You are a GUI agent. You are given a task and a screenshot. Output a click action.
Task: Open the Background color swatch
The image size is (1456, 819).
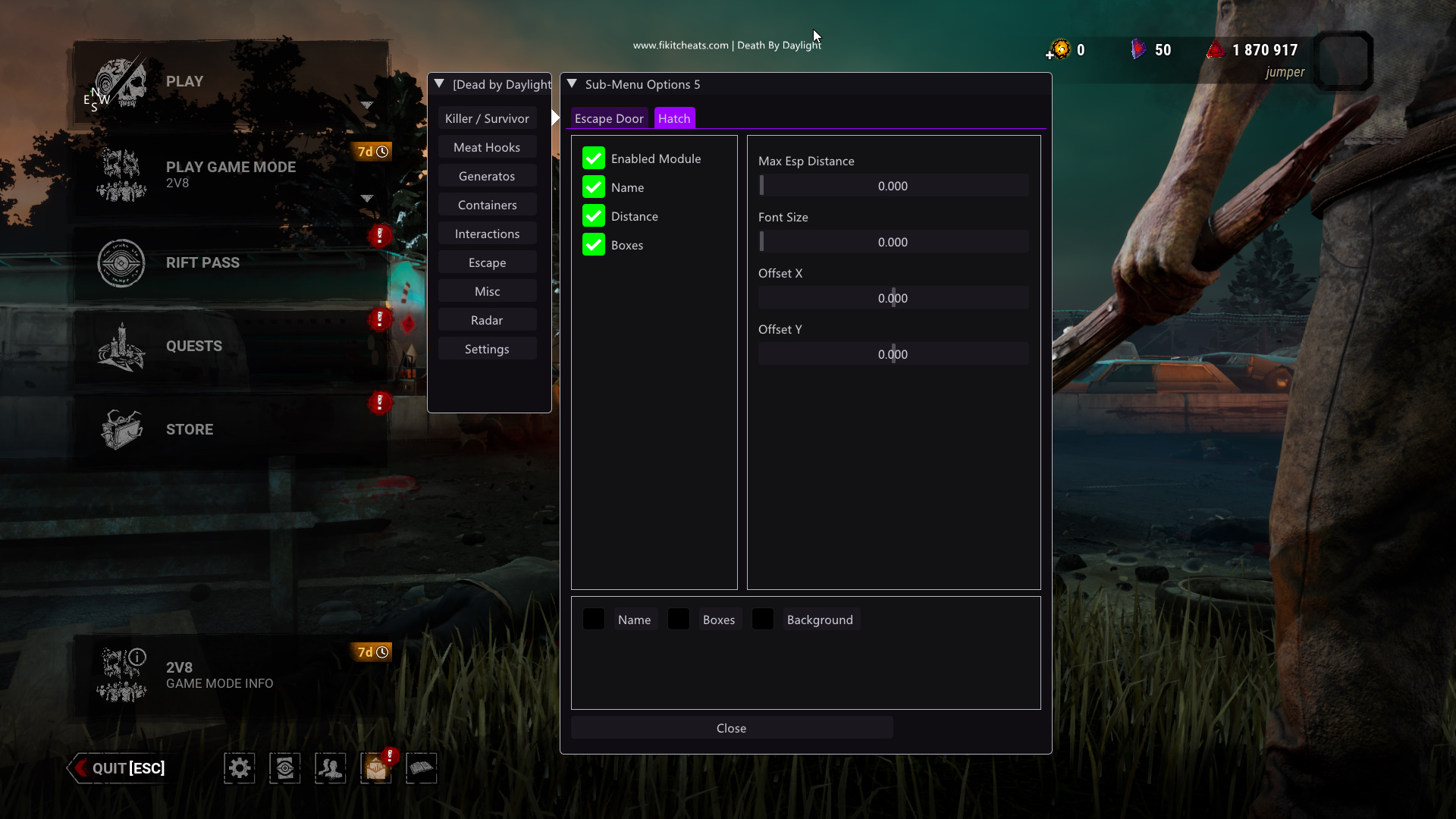point(763,620)
